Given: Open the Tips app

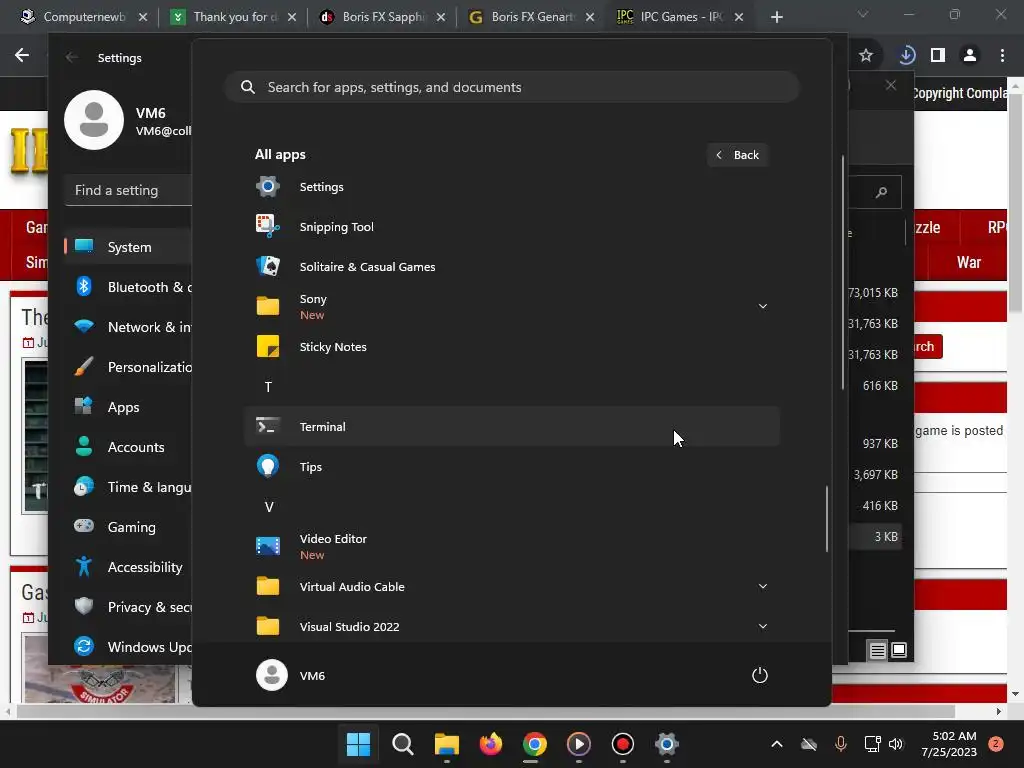Looking at the screenshot, I should coord(511,466).
